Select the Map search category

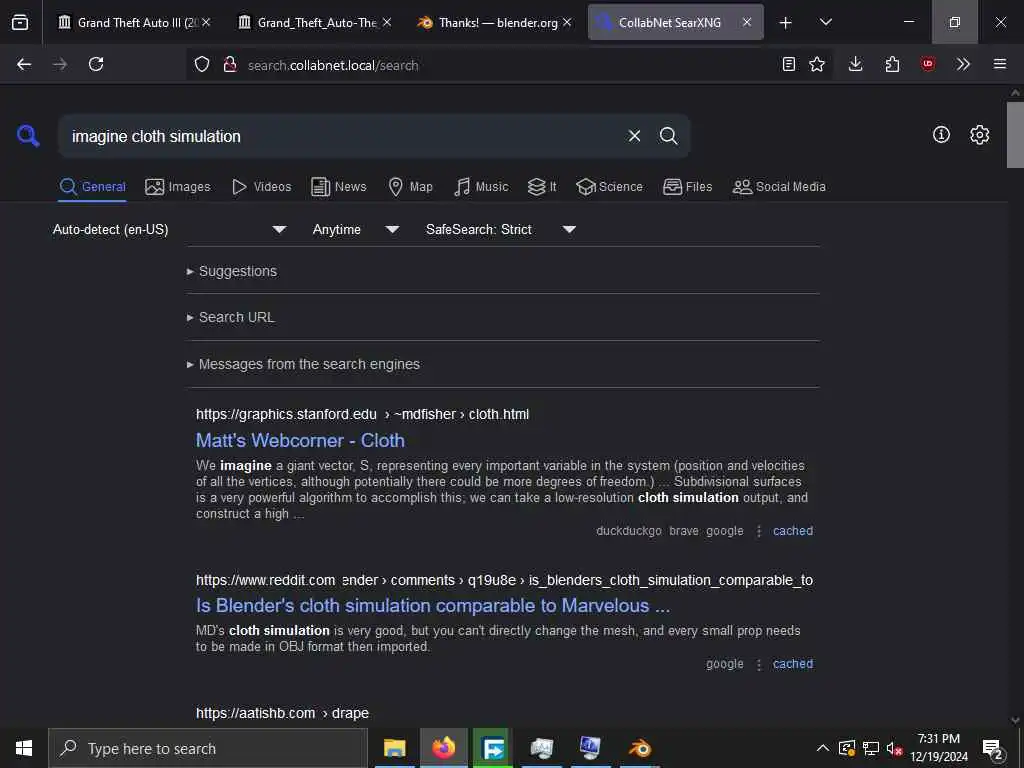tap(410, 187)
